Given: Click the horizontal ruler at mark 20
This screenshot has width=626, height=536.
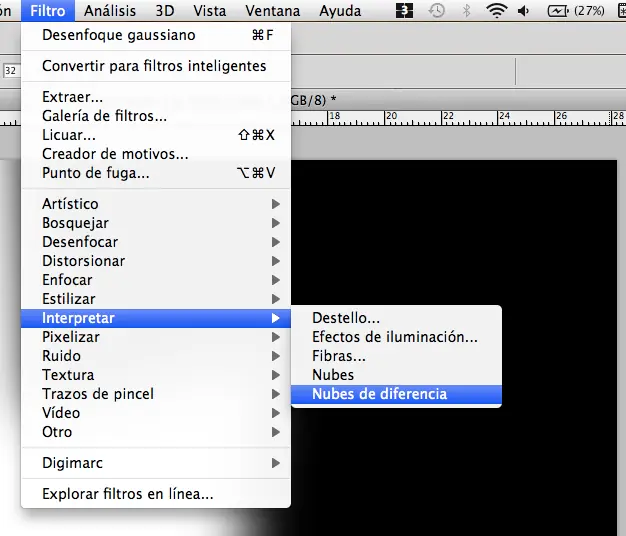Looking at the screenshot, I should tap(391, 116).
